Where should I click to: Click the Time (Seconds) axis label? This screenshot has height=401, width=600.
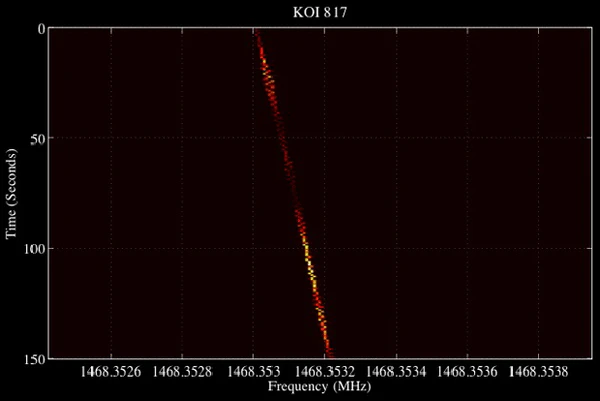tap(11, 192)
